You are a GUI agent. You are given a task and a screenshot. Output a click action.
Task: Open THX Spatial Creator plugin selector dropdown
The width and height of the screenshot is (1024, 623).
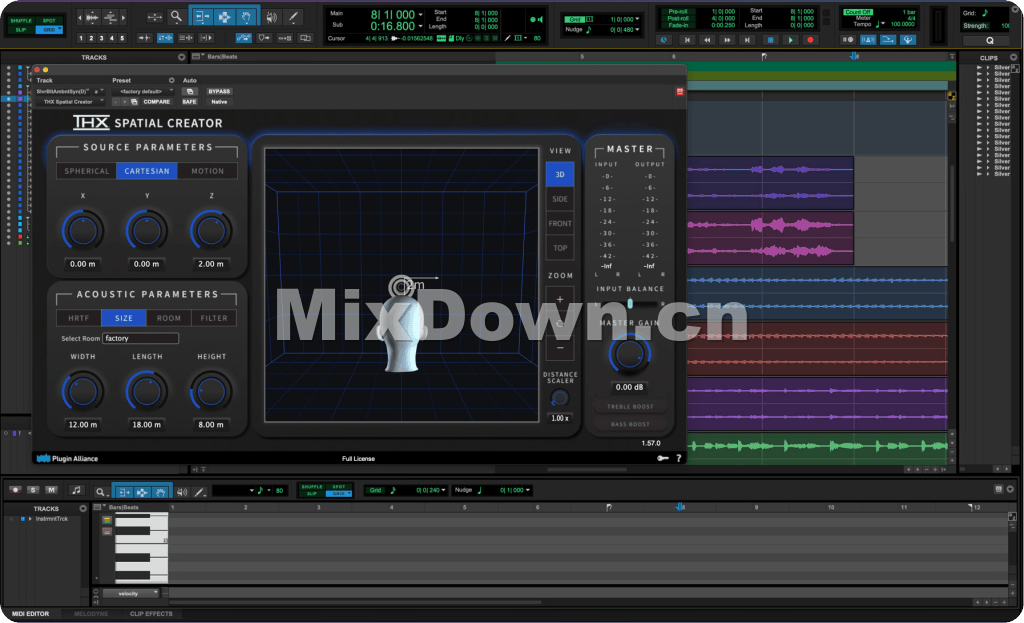[x=71, y=102]
